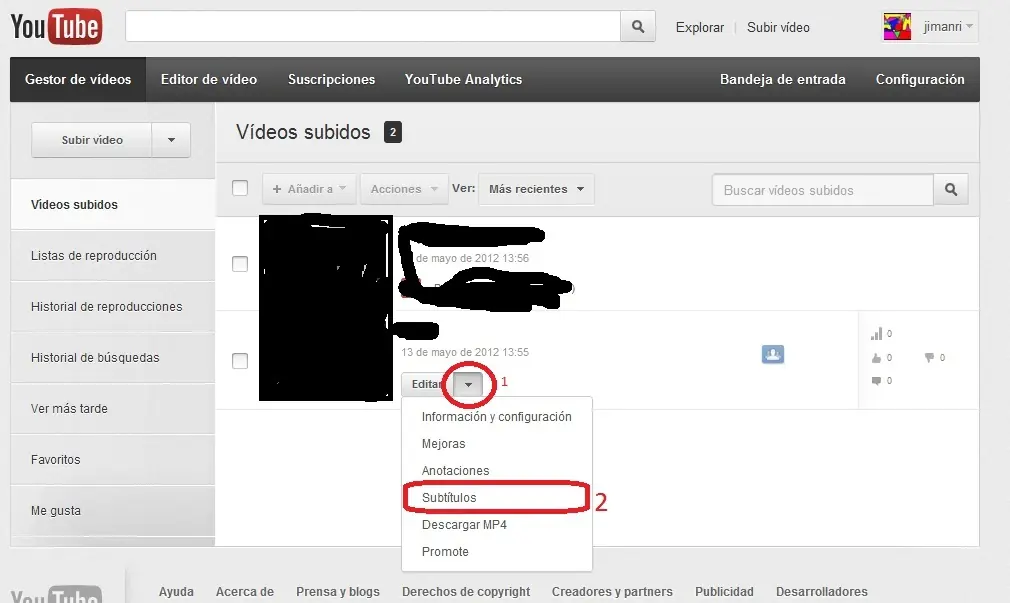The image size is (1010, 603).
Task: Click the main YouTube search field
Action: 373,26
